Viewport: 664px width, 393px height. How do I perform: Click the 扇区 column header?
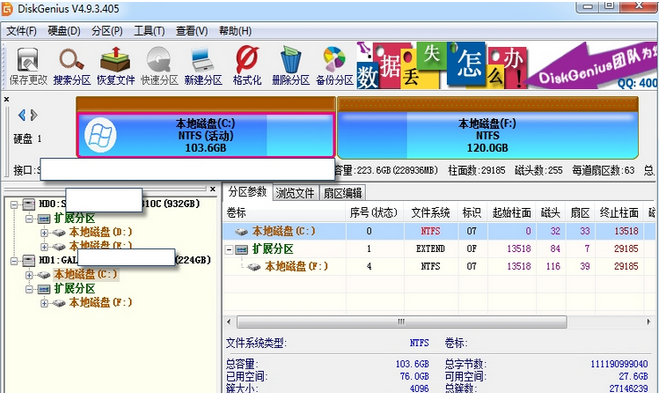click(x=580, y=213)
